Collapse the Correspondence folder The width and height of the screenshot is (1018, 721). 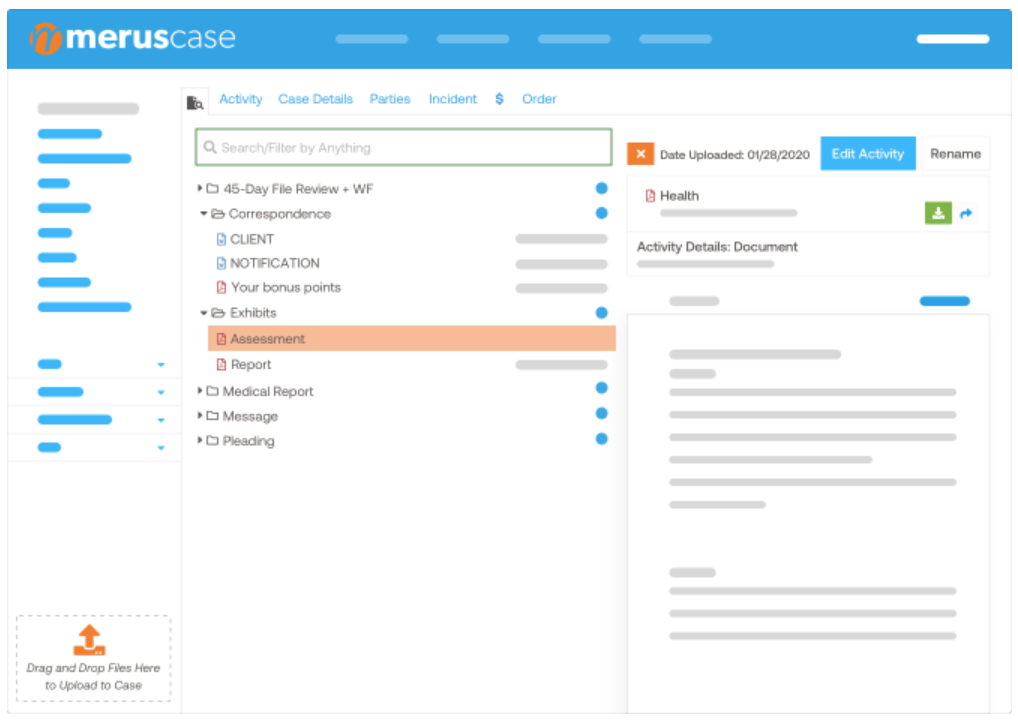[x=203, y=213]
